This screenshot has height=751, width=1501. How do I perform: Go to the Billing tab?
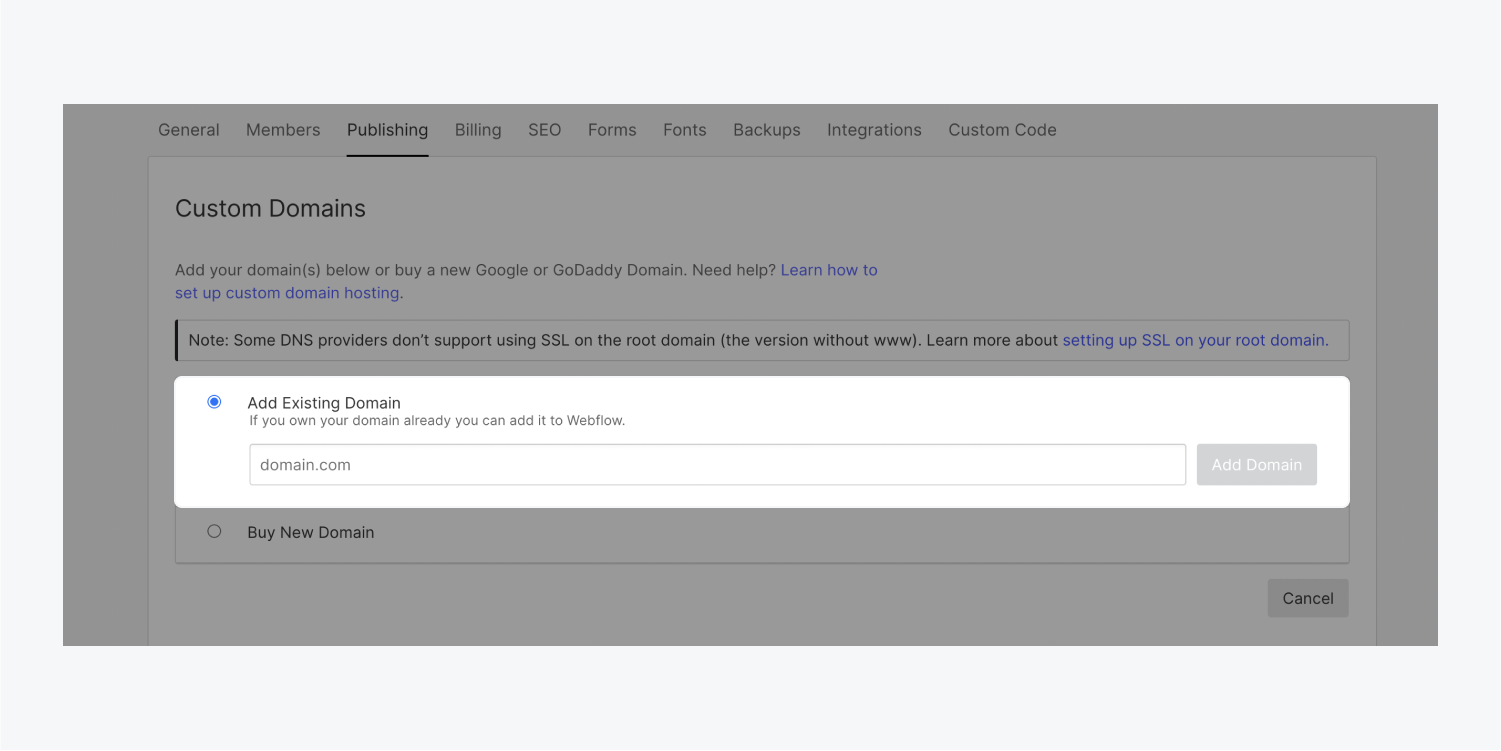click(x=478, y=130)
